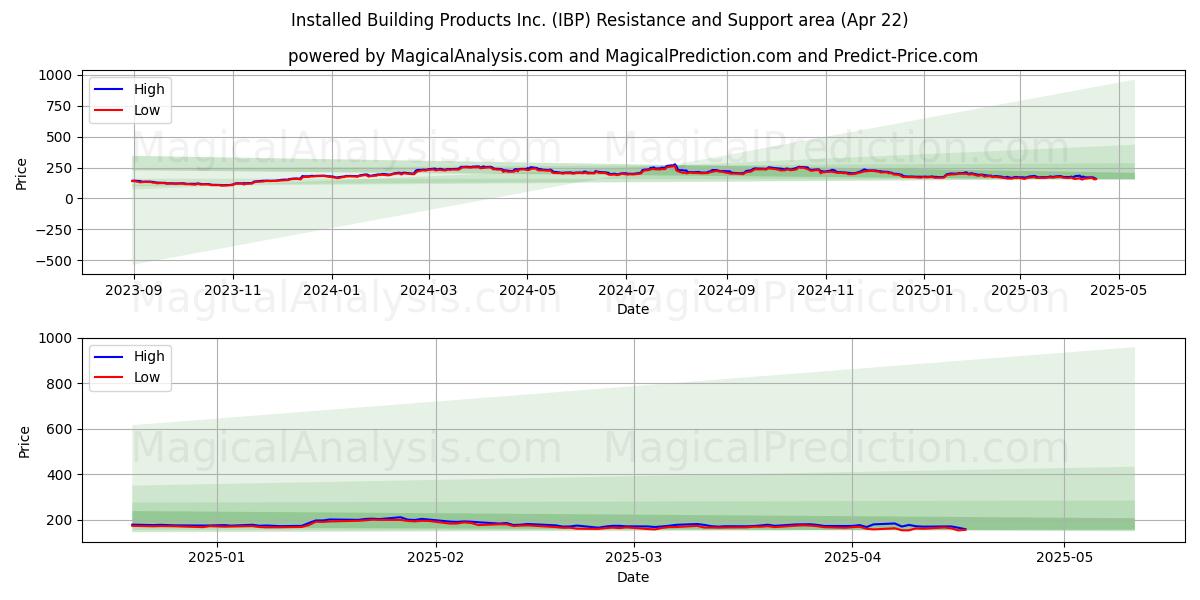This screenshot has height=600, width=1200.
Task: Click 'Date' axis label beneath the long-range chart
Action: tap(633, 310)
